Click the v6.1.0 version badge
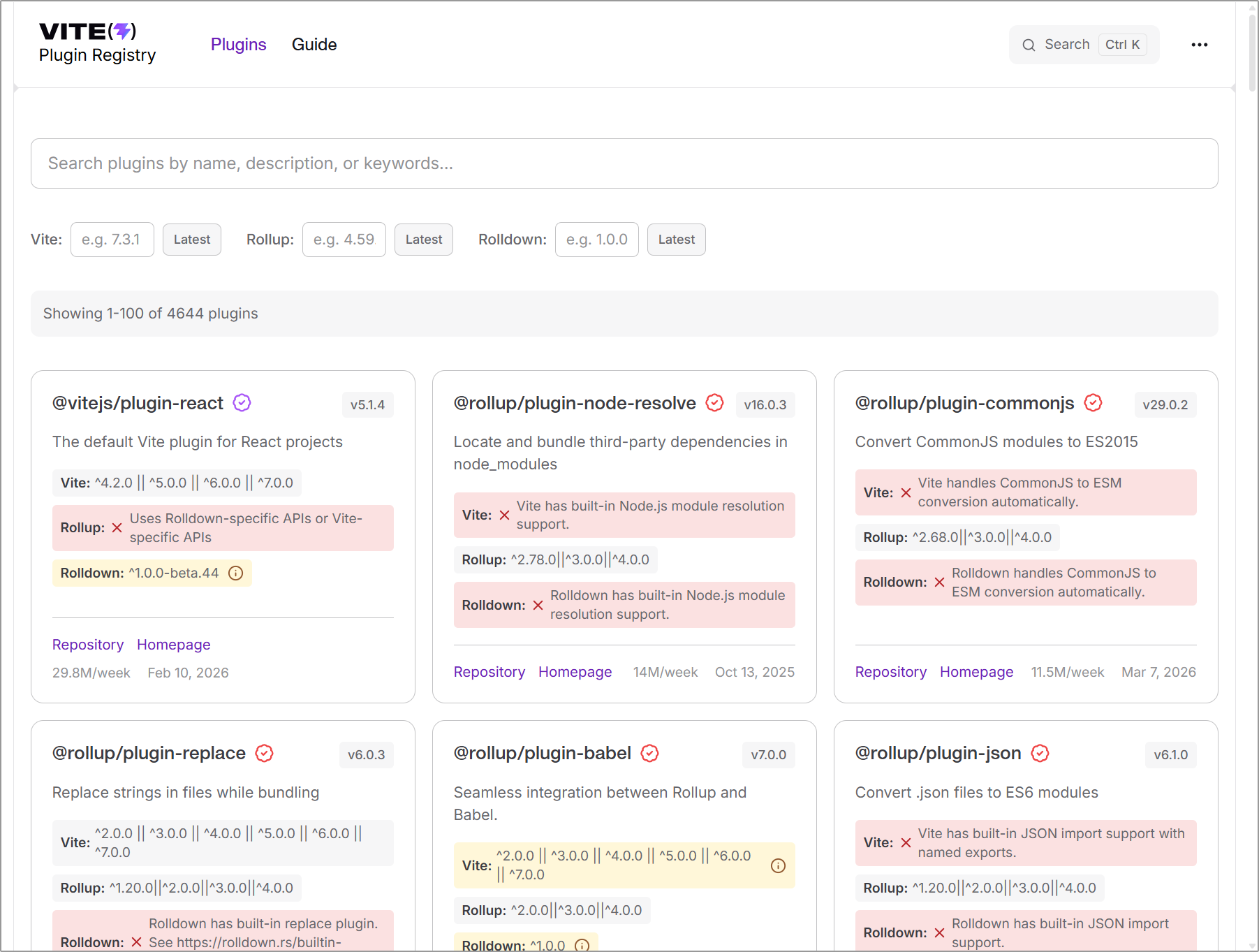 pyautogui.click(x=1171, y=755)
